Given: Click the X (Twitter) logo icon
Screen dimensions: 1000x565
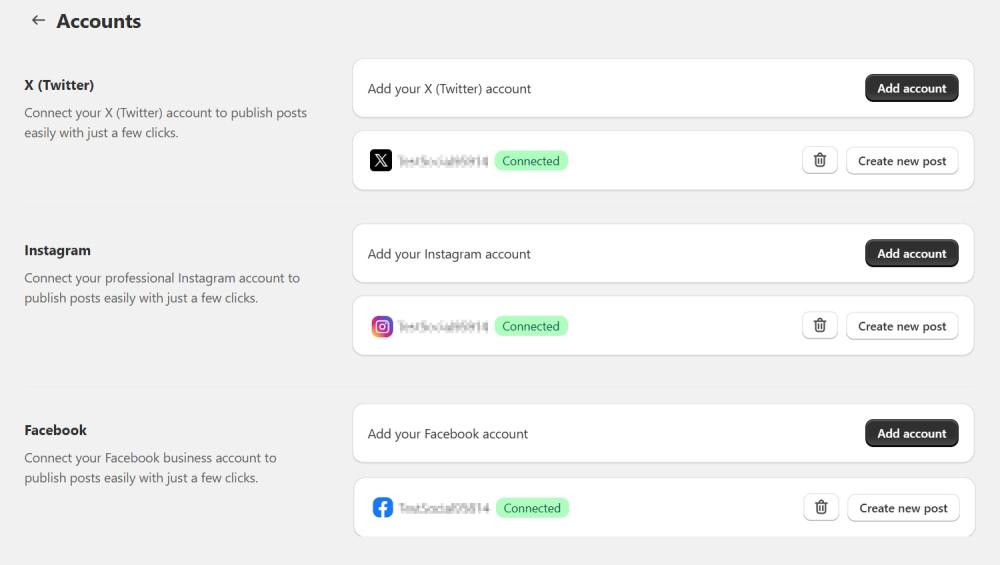Looking at the screenshot, I should (x=381, y=160).
